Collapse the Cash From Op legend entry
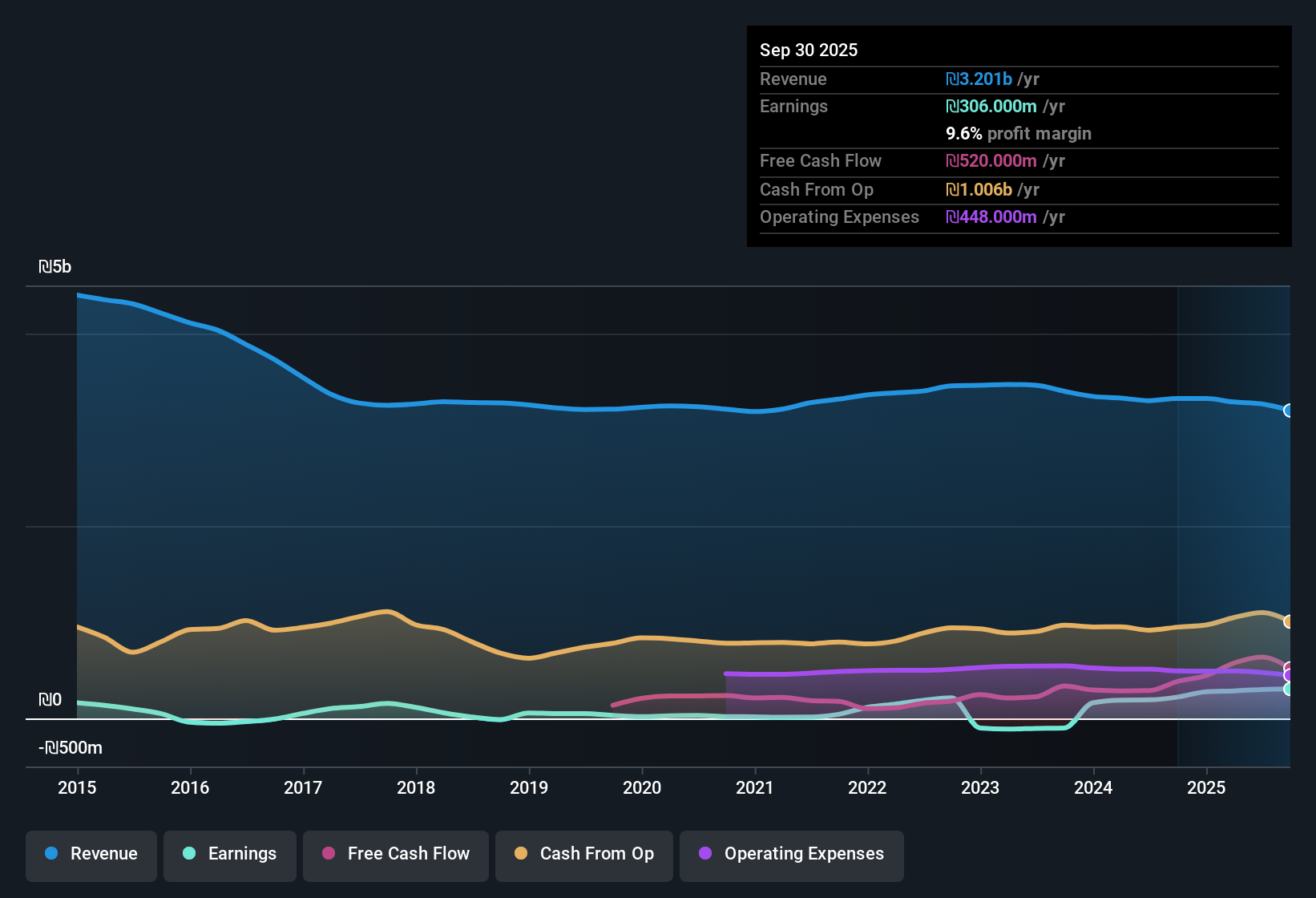1316x898 pixels. pos(583,854)
